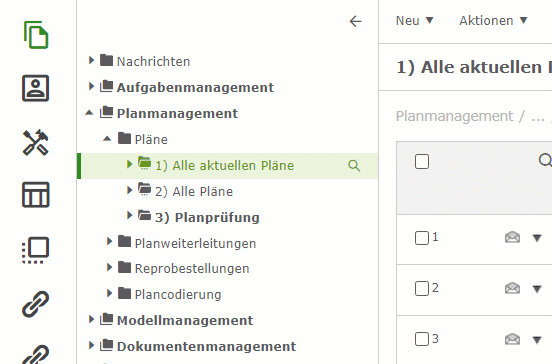The height and width of the screenshot is (364, 552).
Task: Open the documents icon in left sidebar
Action: coord(36,34)
